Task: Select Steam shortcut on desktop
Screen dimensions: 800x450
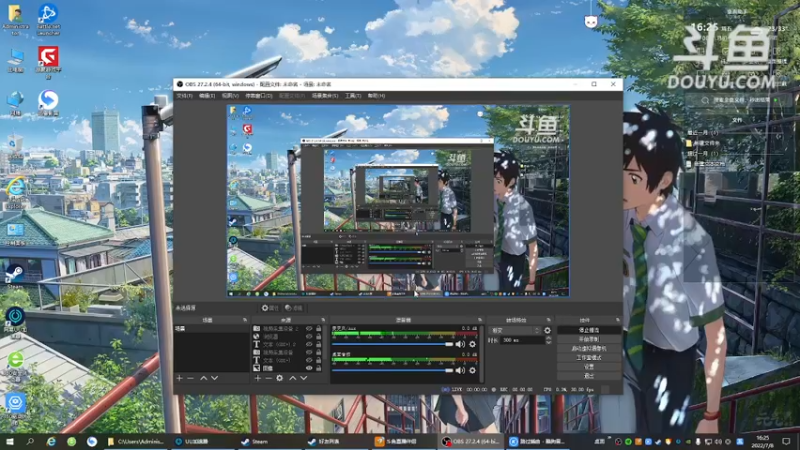Action: (15, 278)
